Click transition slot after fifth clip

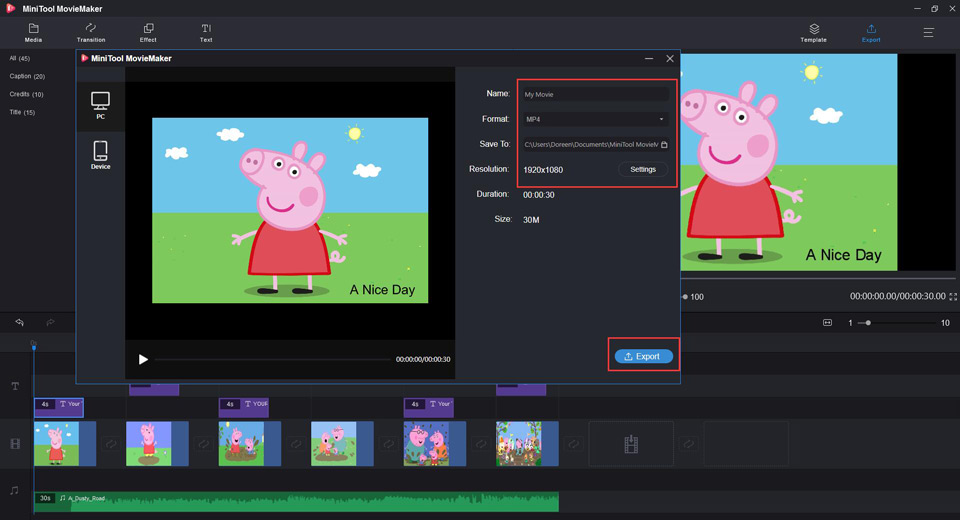coord(481,443)
